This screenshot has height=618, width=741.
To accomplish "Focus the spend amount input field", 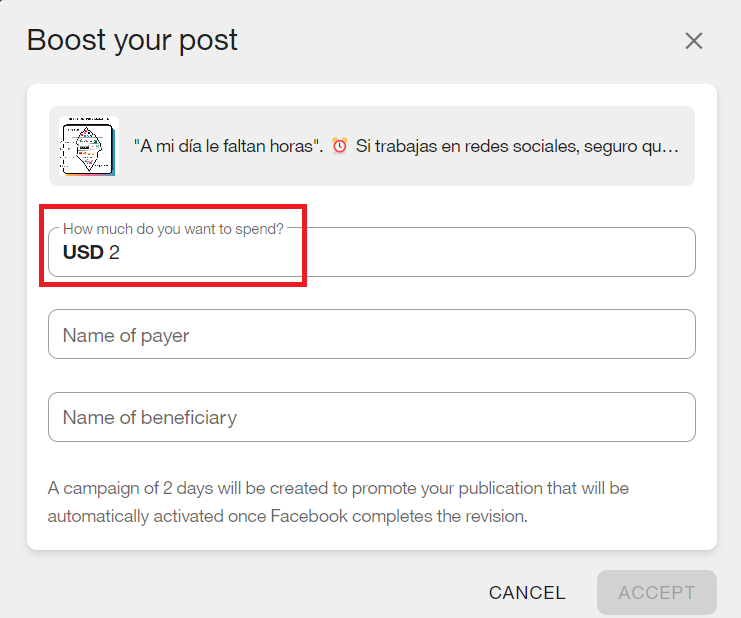I will [x=400, y=253].
